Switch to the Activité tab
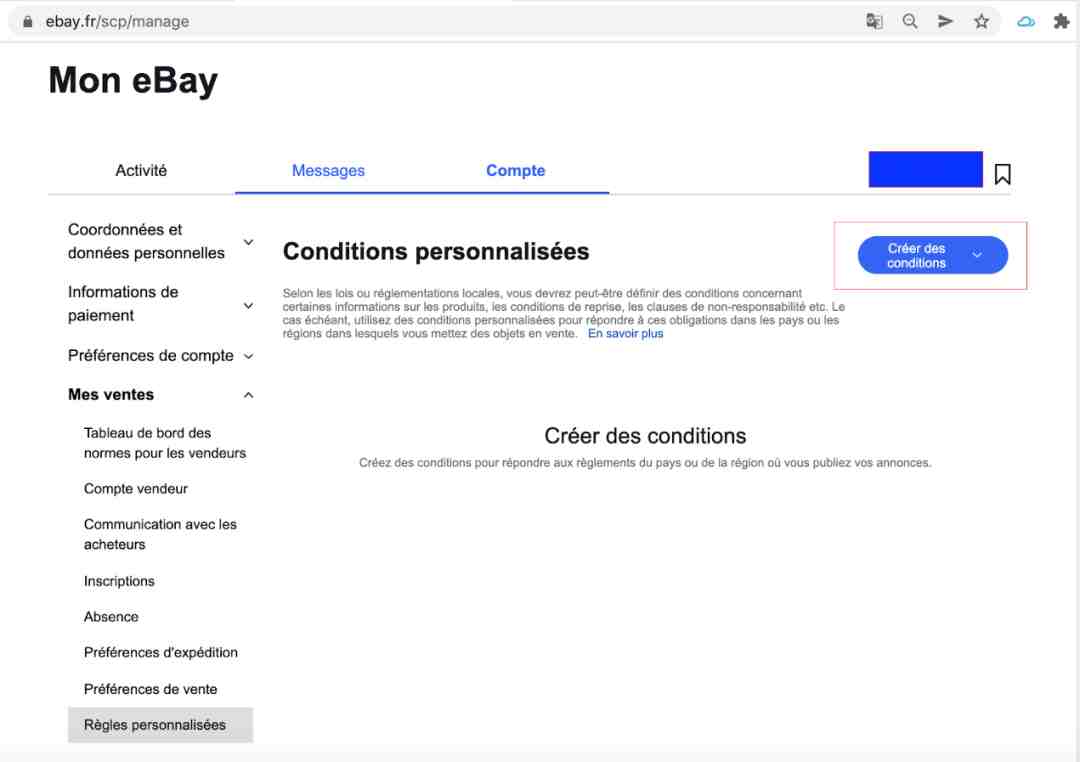Viewport: 1080px width, 762px height. (x=141, y=170)
